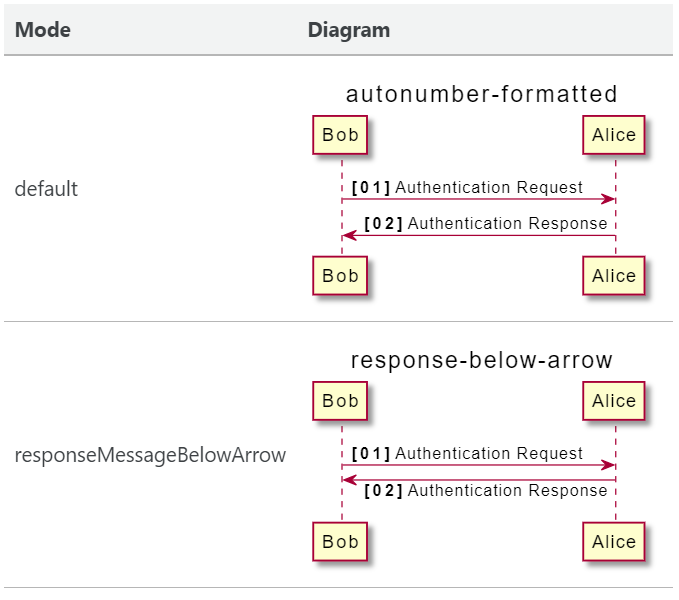Click the "response-below-arrow" diagram title

[x=481, y=361]
